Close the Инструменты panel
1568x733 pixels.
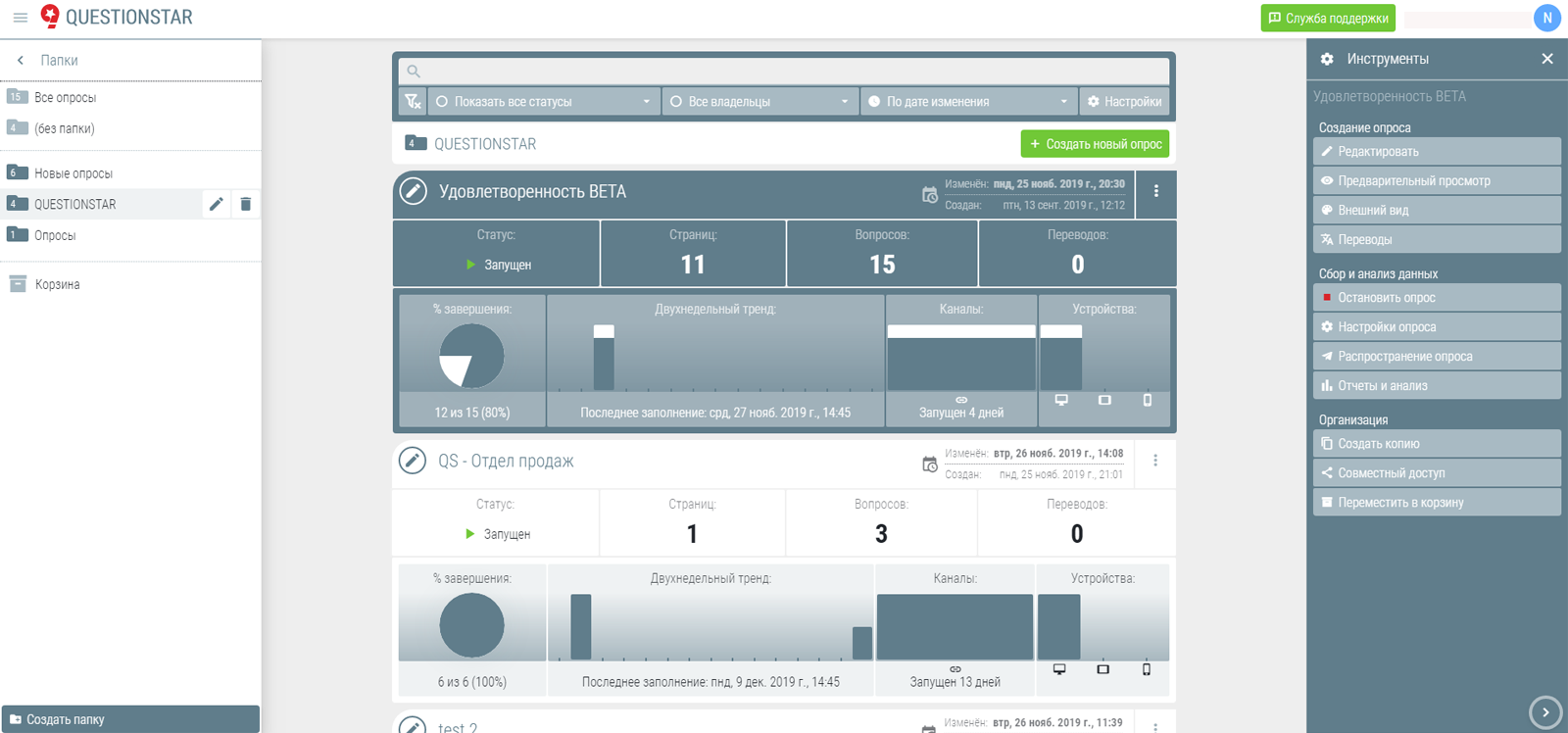1547,59
